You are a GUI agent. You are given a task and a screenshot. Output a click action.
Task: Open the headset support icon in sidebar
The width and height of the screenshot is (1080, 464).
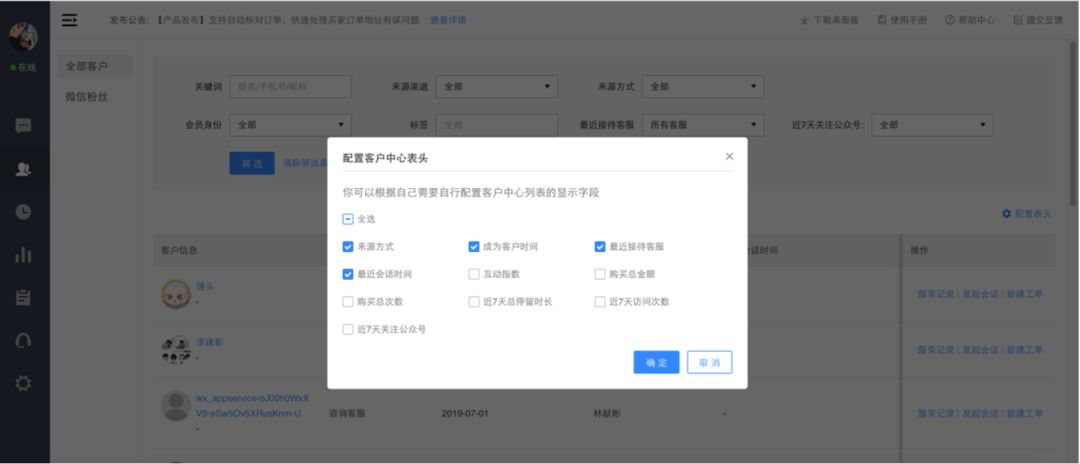[x=23, y=340]
